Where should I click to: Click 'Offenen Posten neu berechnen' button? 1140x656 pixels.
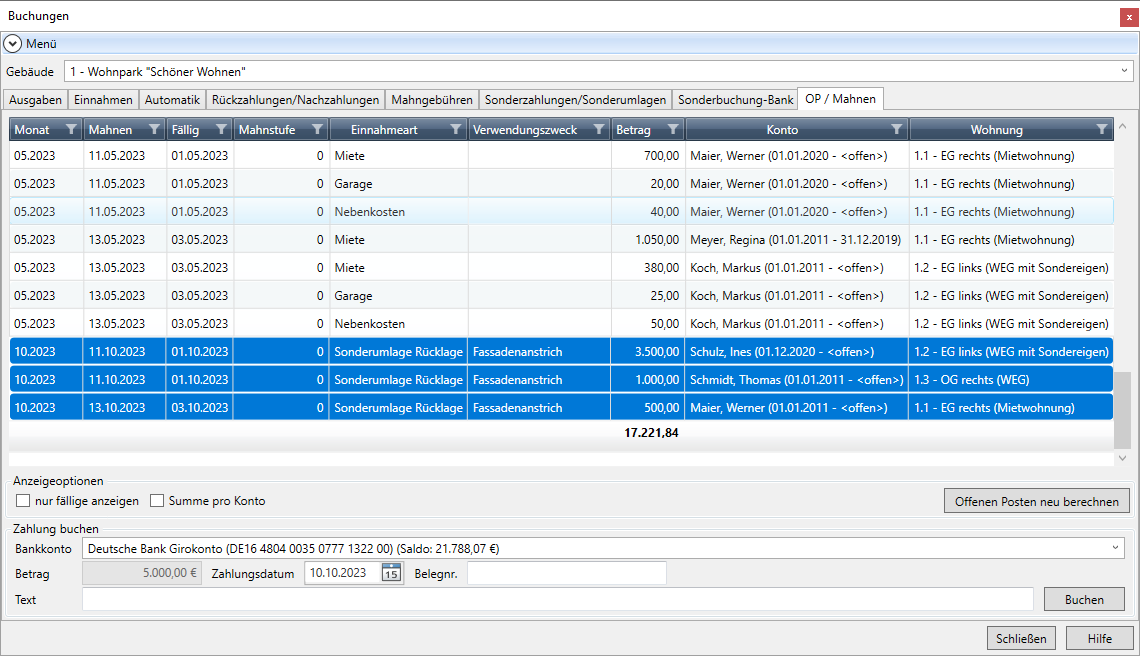[x=1037, y=501]
